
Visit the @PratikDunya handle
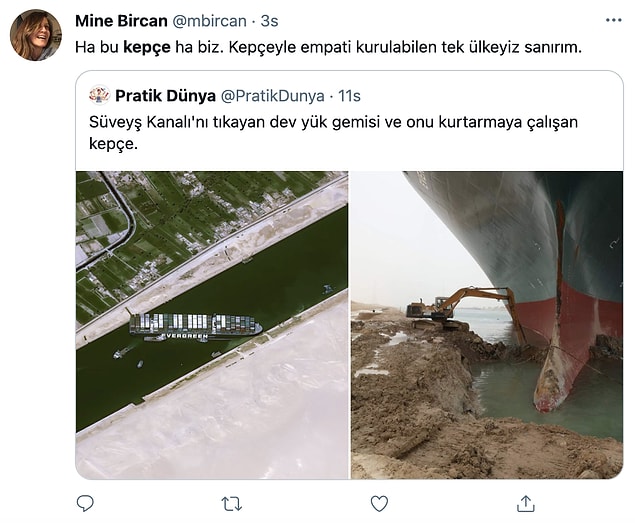point(273,96)
